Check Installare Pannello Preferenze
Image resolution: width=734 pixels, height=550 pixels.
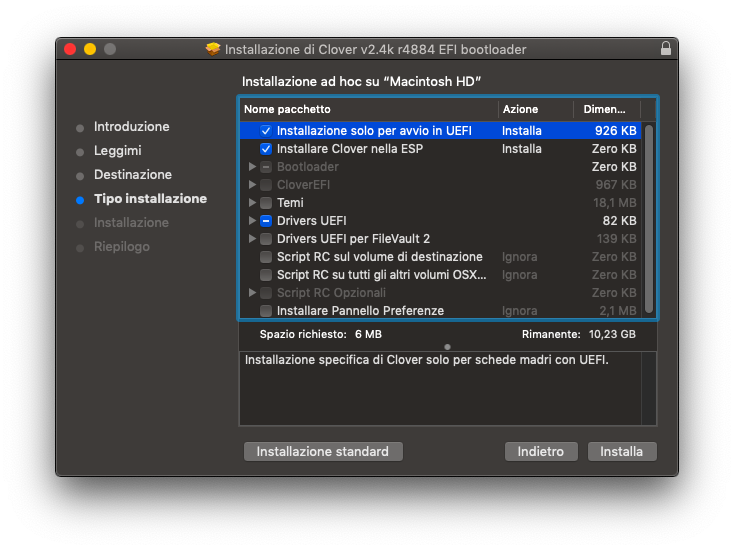point(266,311)
